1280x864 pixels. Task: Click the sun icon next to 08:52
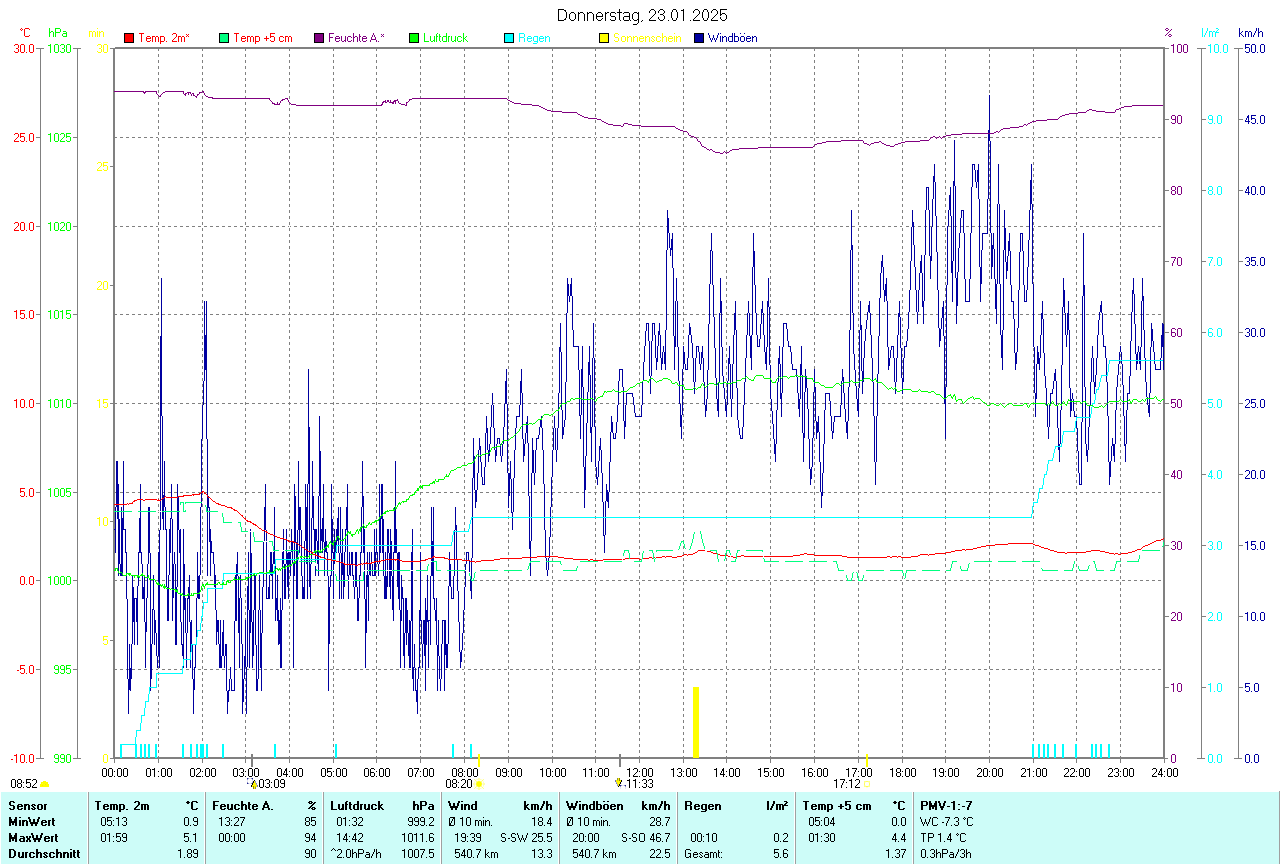pos(45,785)
